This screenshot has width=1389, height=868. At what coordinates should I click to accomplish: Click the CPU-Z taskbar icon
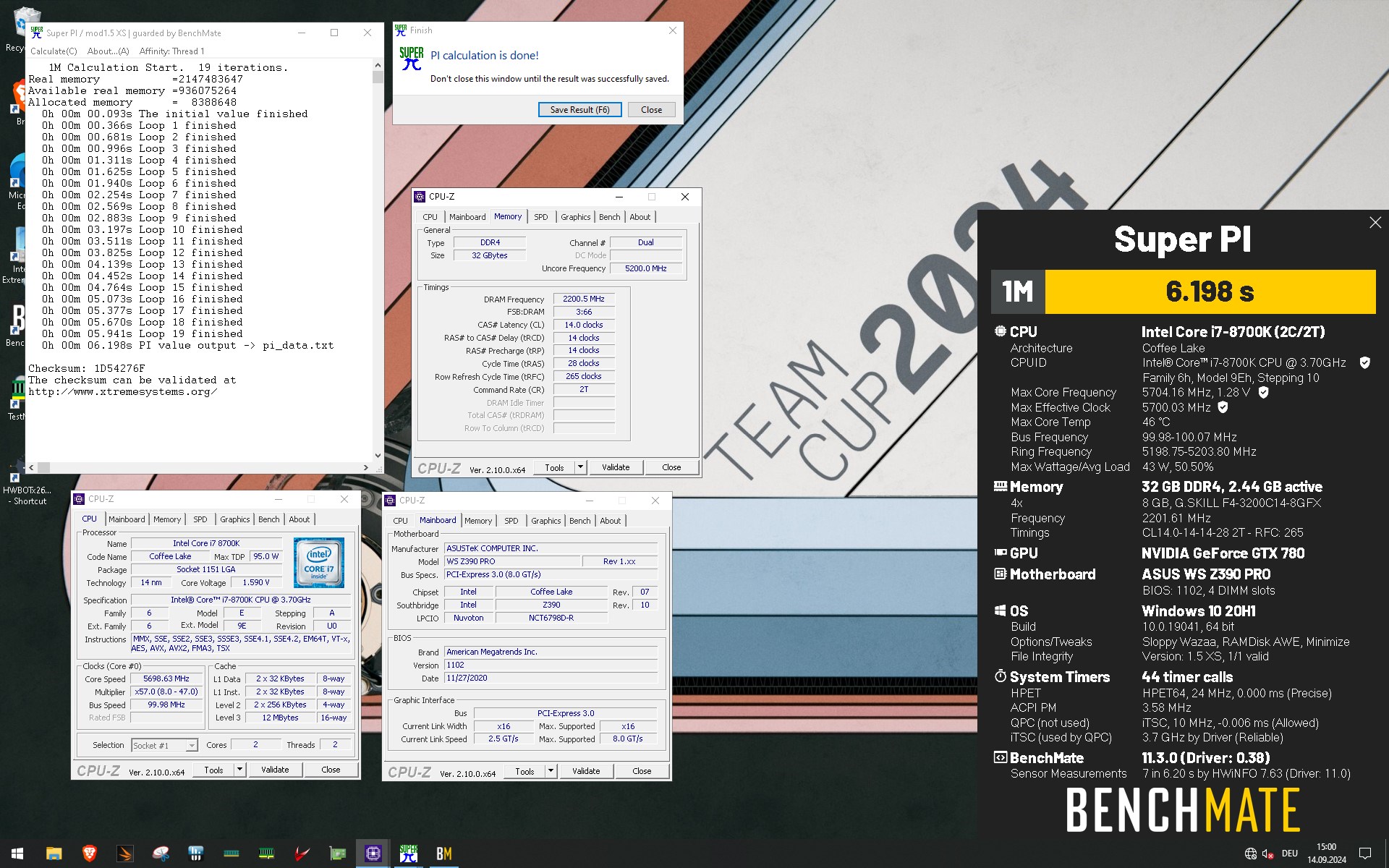tap(373, 854)
